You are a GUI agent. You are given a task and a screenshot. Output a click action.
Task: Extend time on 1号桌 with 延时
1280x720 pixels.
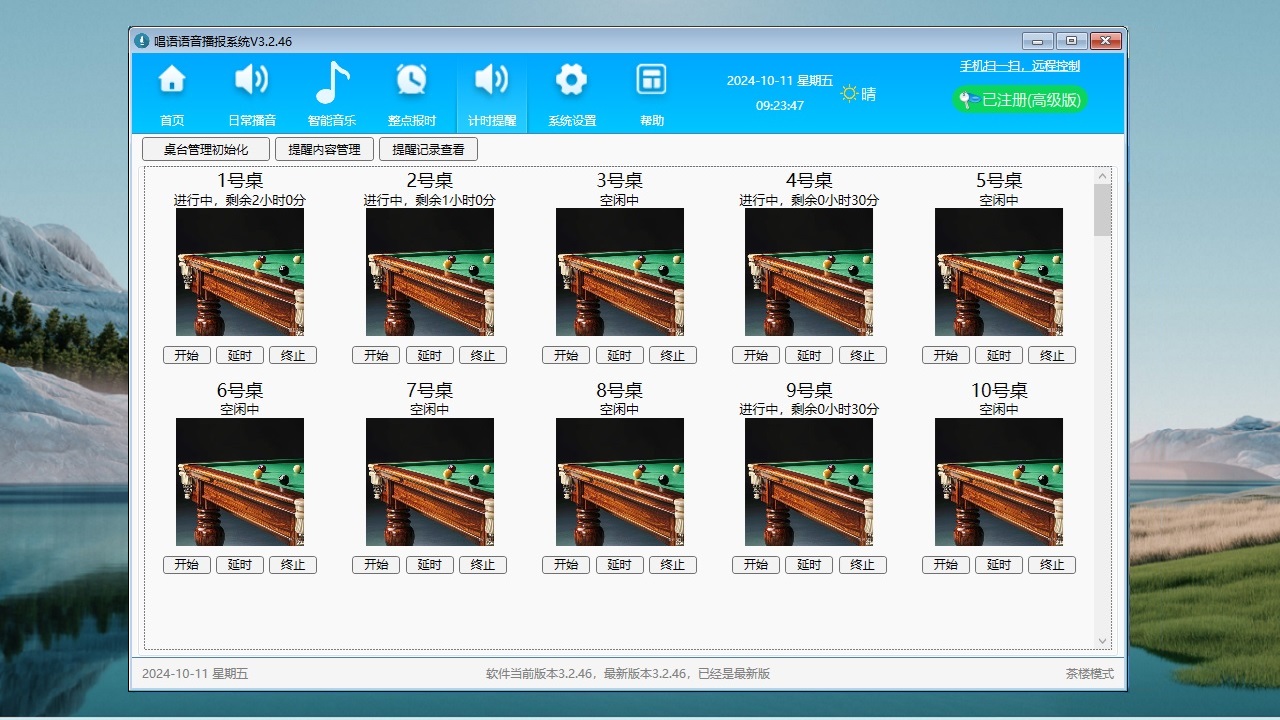coord(239,354)
